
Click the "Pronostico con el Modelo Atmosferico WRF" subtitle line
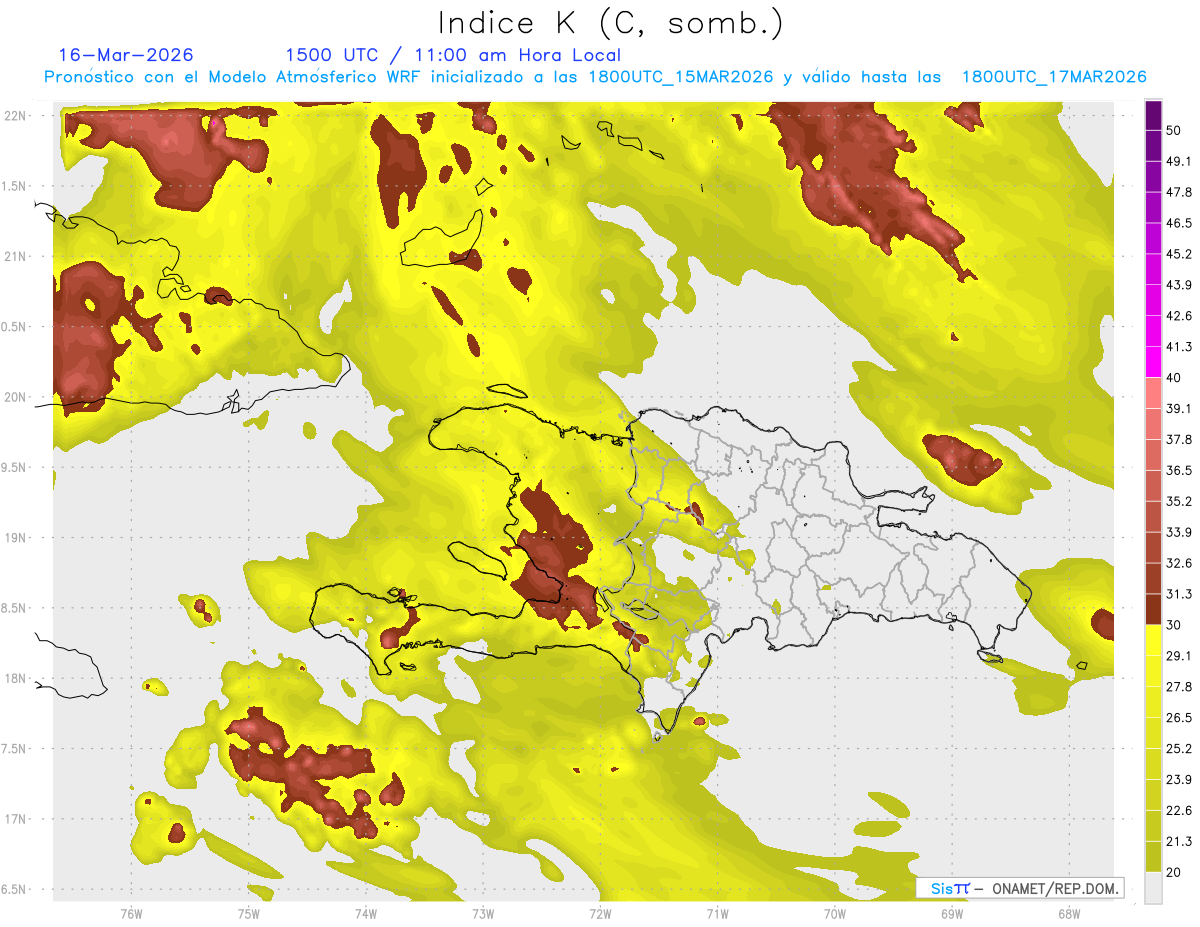pyautogui.click(x=595, y=77)
